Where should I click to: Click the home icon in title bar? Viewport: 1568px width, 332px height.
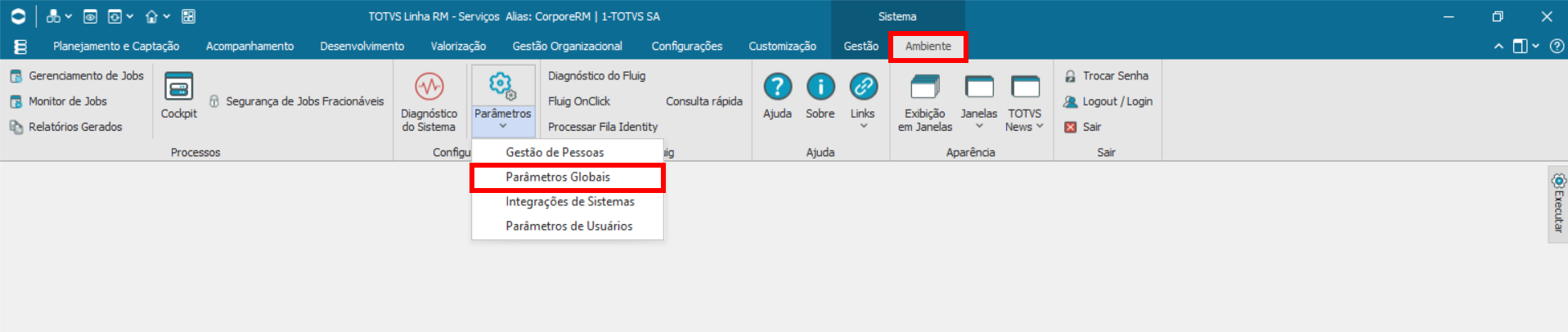coord(152,16)
